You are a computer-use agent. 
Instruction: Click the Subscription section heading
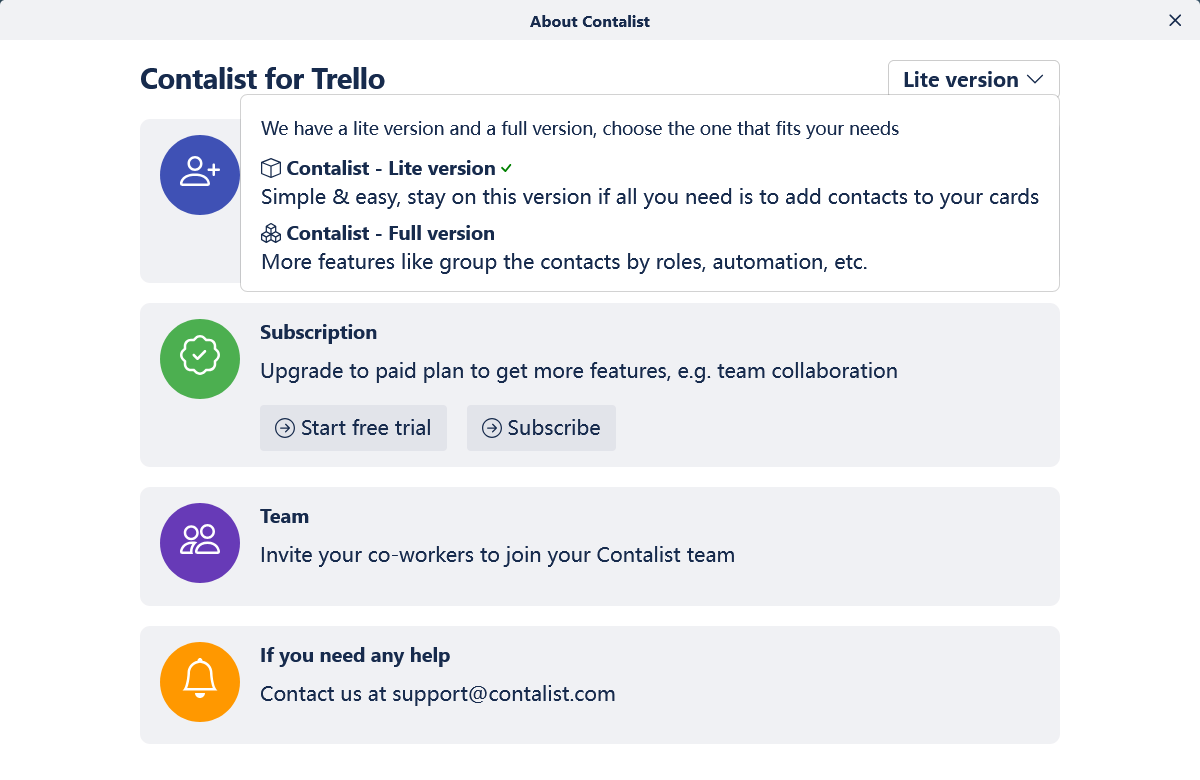[318, 332]
